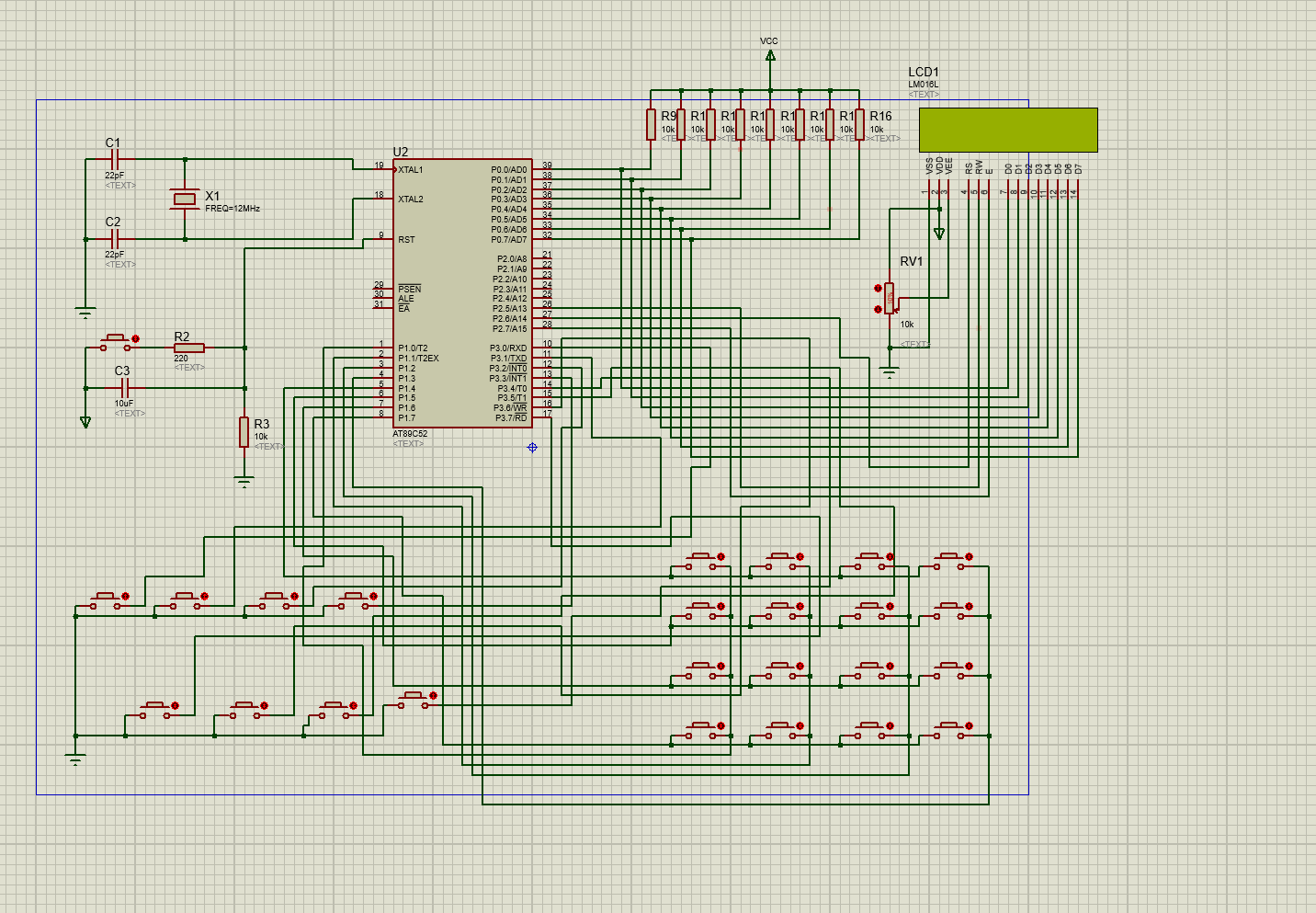Viewport: 1316px width, 913px height.
Task: Click the ground symbol below C2
Action: tap(85, 314)
